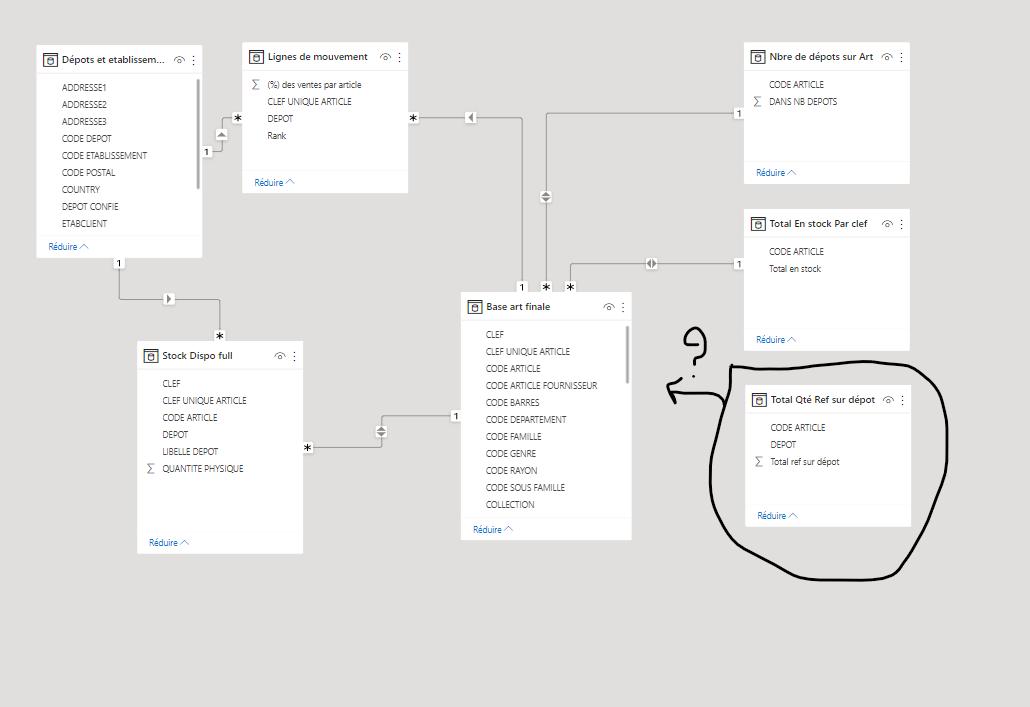Select bidirectional arrow on Nbre de dépots relationship line
Viewport: 1030px width, 707px height.
[545, 196]
